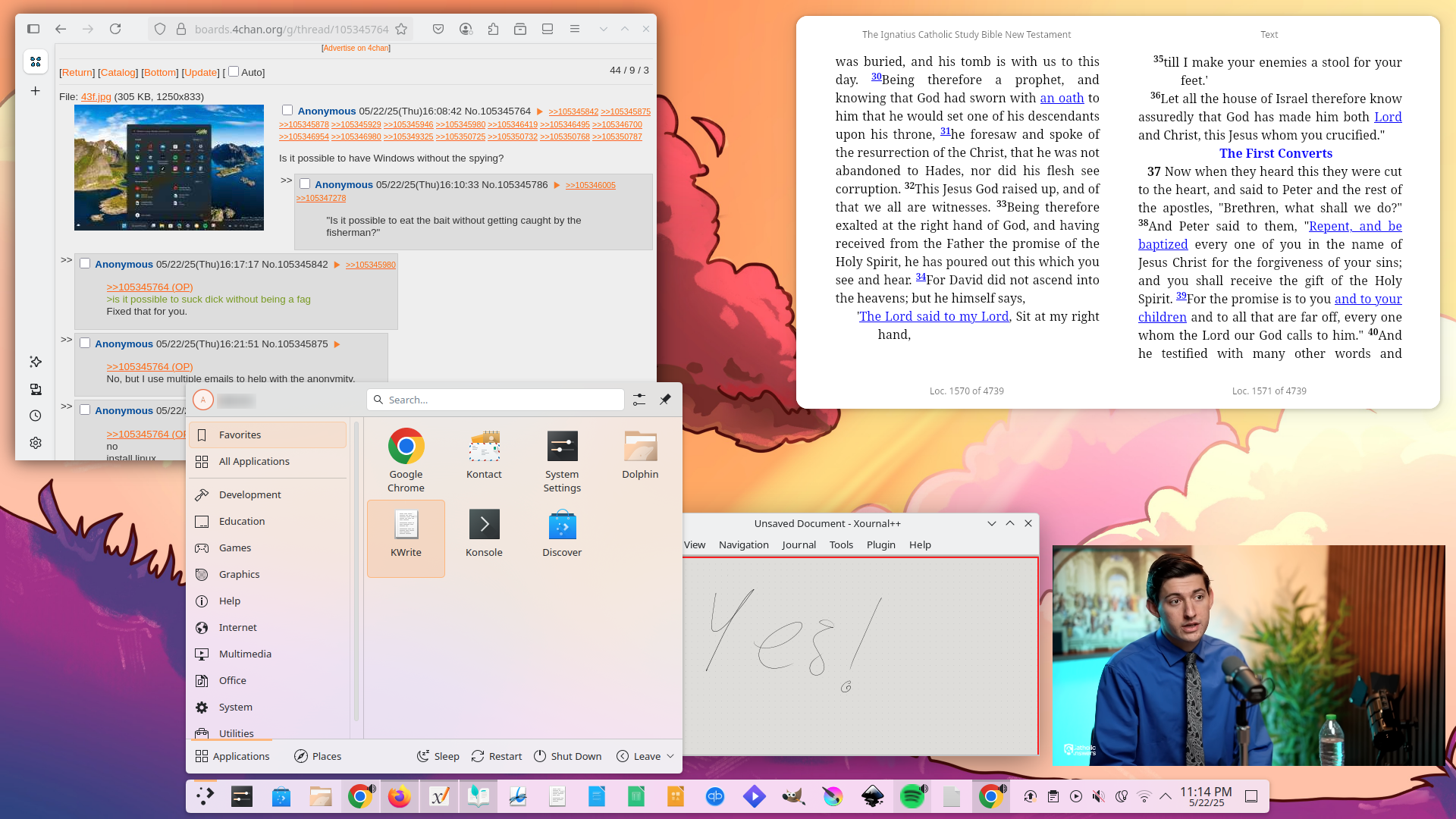Open post menu arrow for No.105345875
This screenshot has width=1456, height=819.
click(337, 344)
